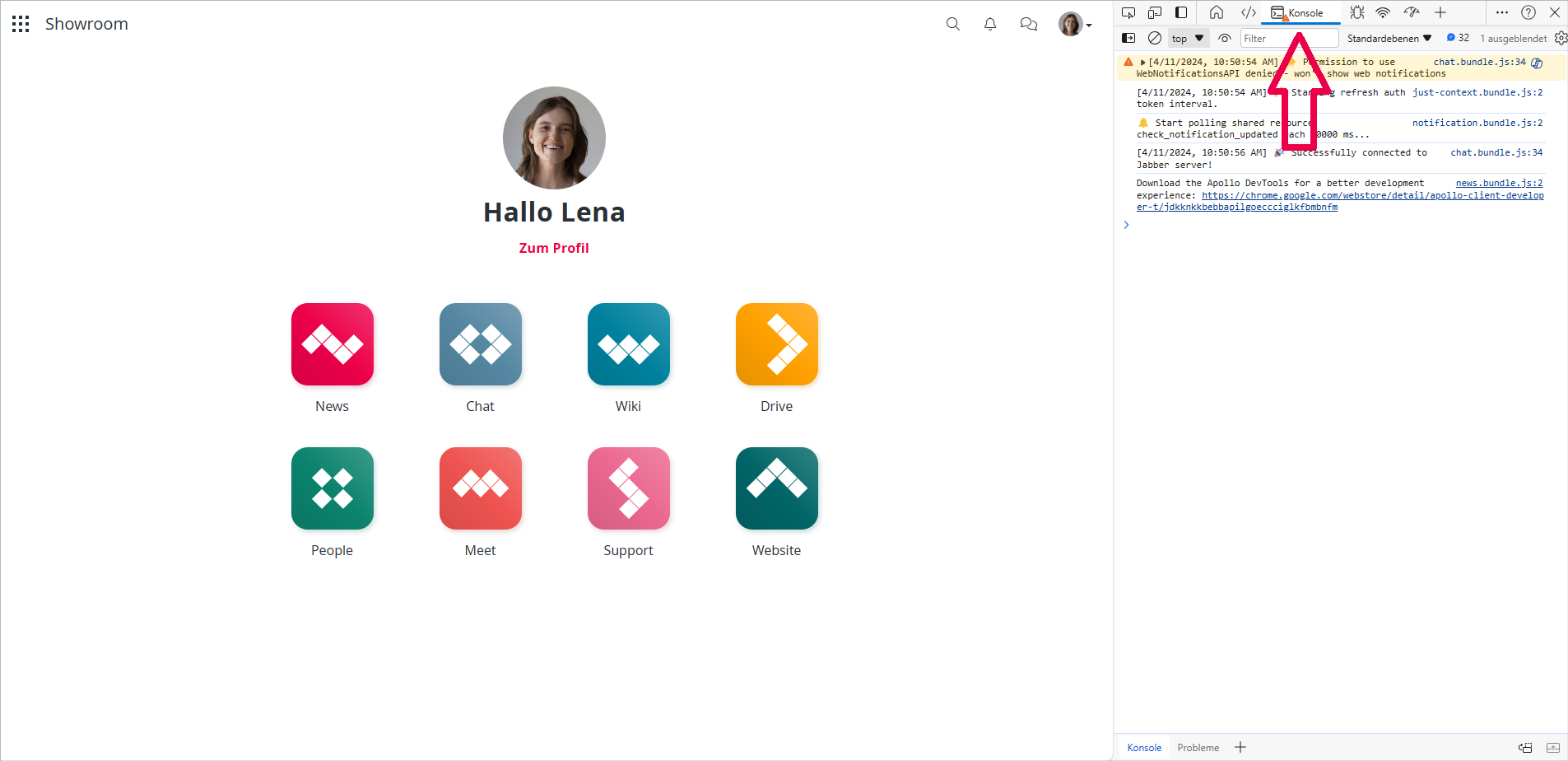Expand the user avatar dropdown menu
Screen dimensions: 1568x761
pos(1075,24)
